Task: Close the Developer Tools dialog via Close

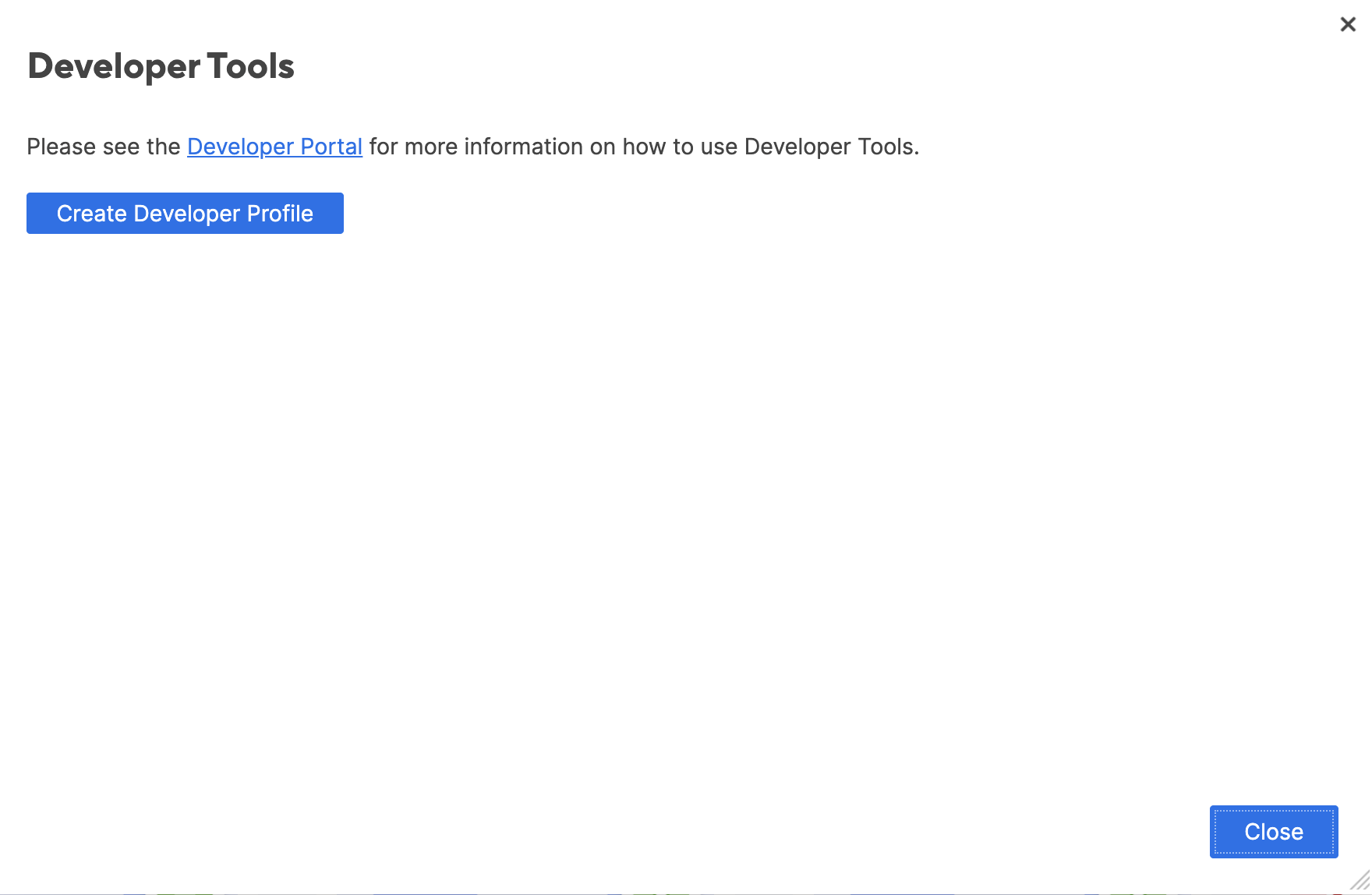Action: tap(1273, 832)
